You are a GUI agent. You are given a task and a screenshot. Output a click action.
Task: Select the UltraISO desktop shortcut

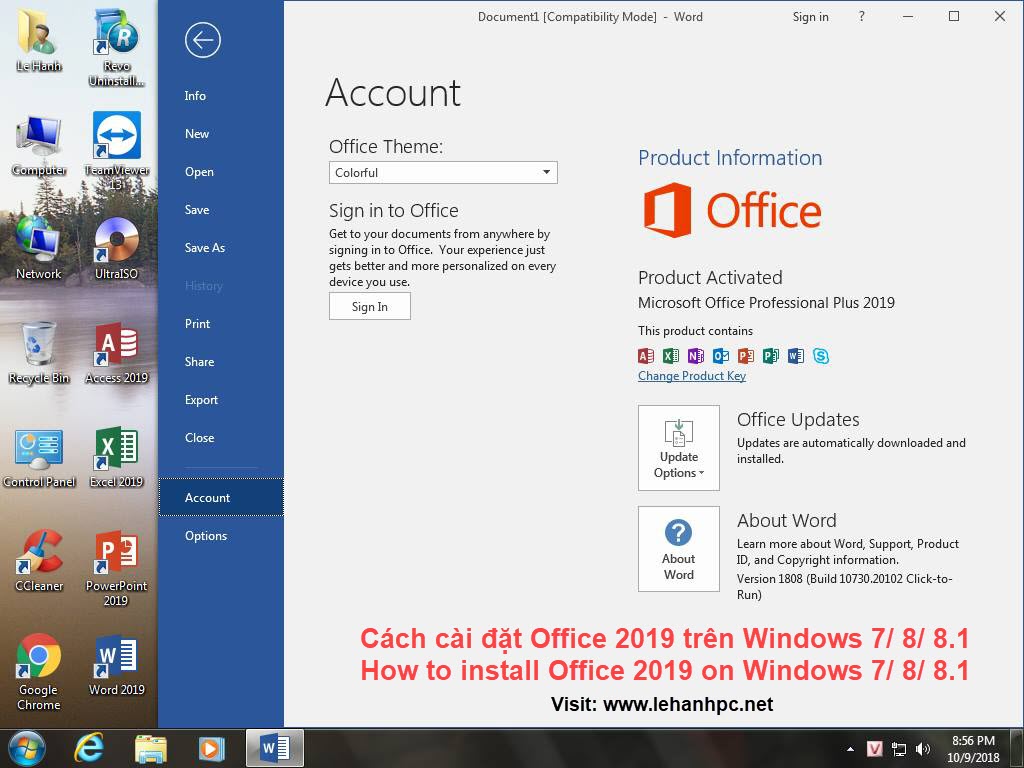116,248
